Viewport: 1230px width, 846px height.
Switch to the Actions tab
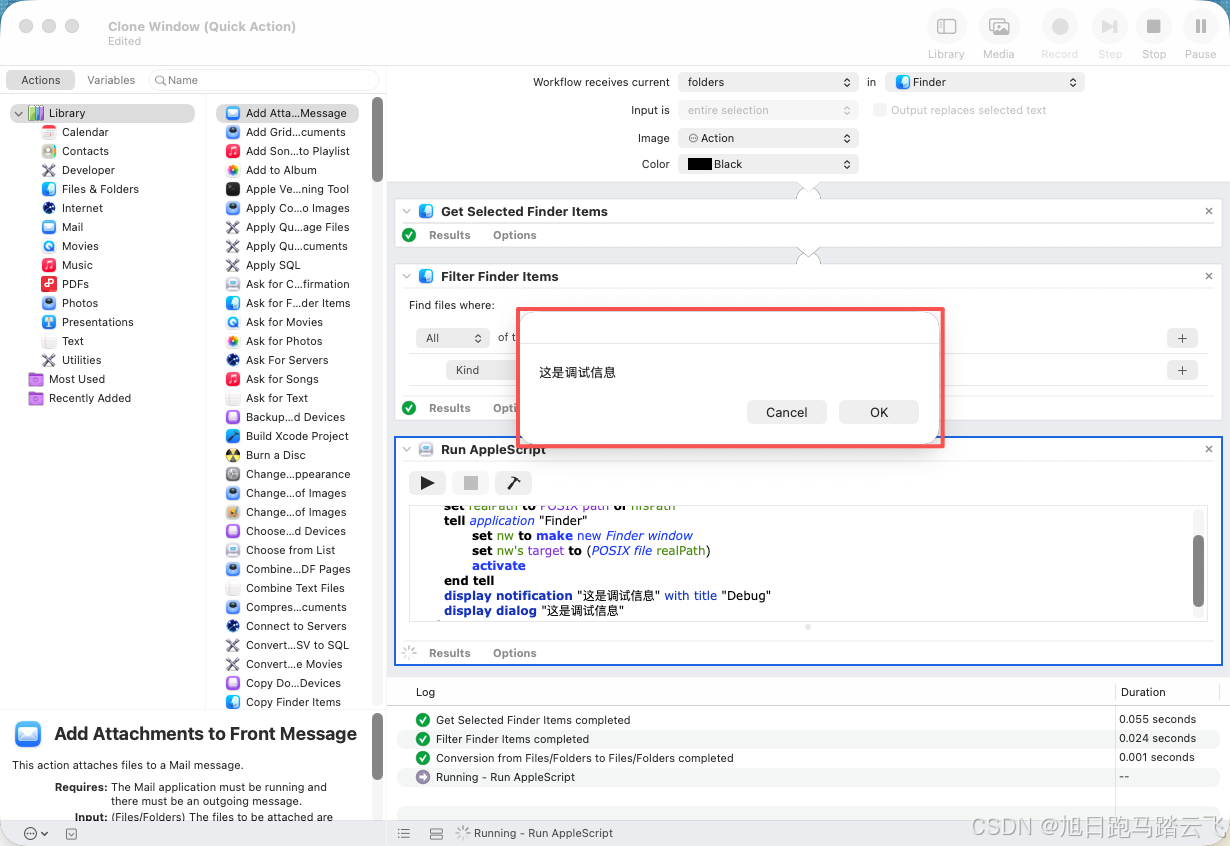click(x=41, y=80)
